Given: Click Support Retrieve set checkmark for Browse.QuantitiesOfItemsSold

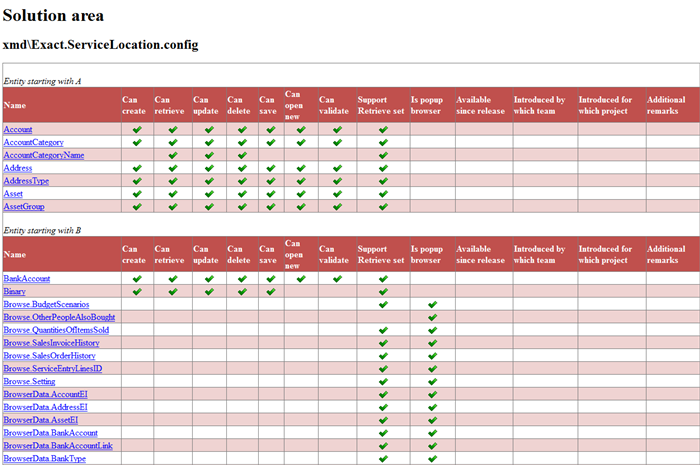Looking at the screenshot, I should pyautogui.click(x=383, y=331).
